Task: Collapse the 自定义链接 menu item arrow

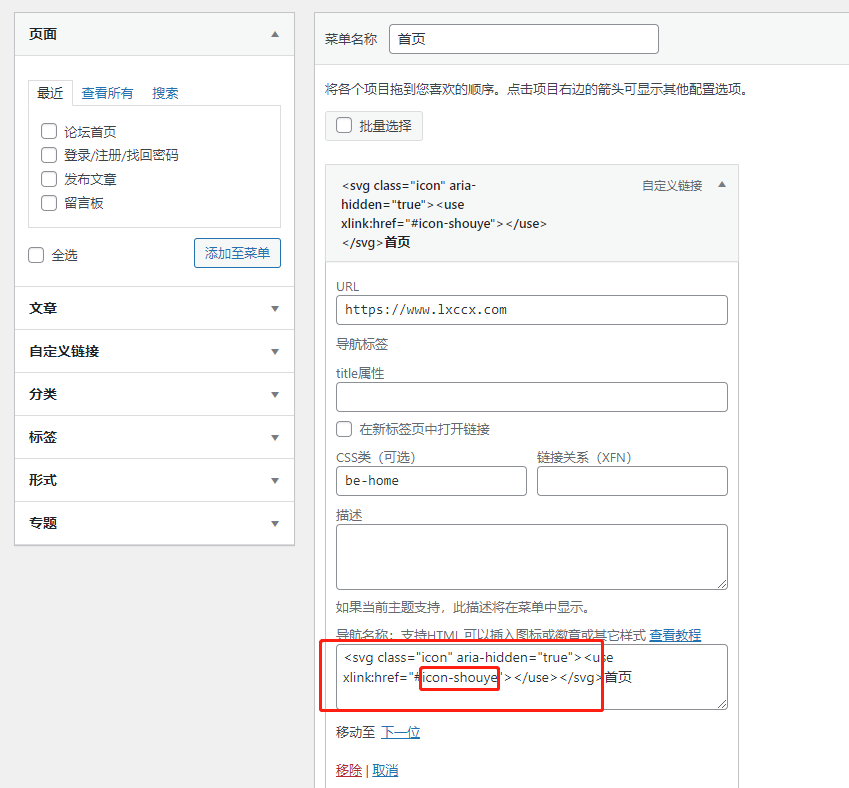Action: (722, 185)
